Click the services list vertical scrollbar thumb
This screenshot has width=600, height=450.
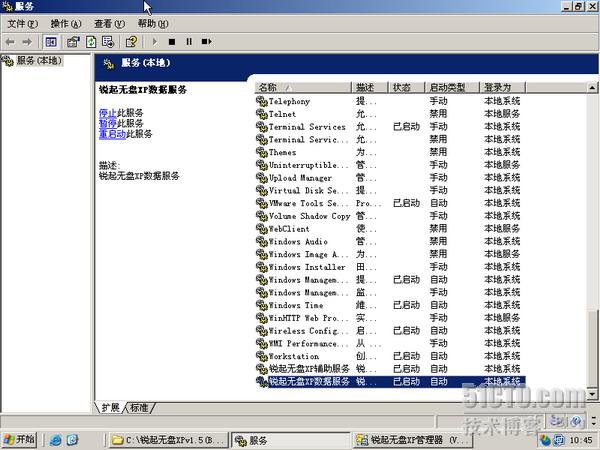tap(592, 347)
